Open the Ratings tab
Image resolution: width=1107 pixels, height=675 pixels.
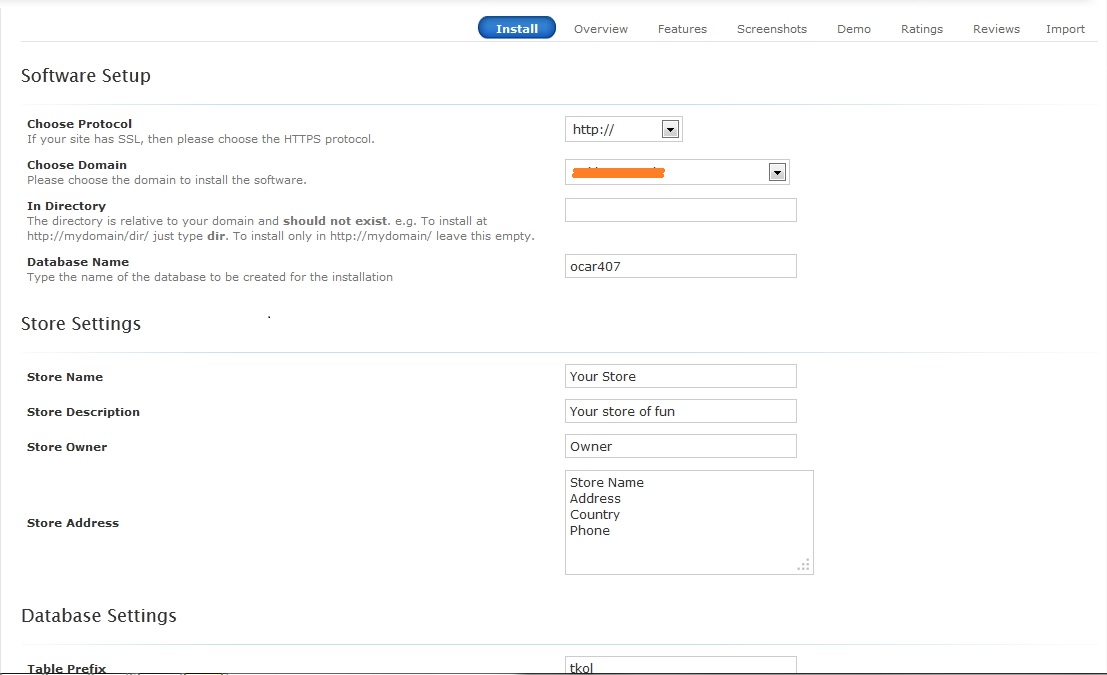click(921, 29)
